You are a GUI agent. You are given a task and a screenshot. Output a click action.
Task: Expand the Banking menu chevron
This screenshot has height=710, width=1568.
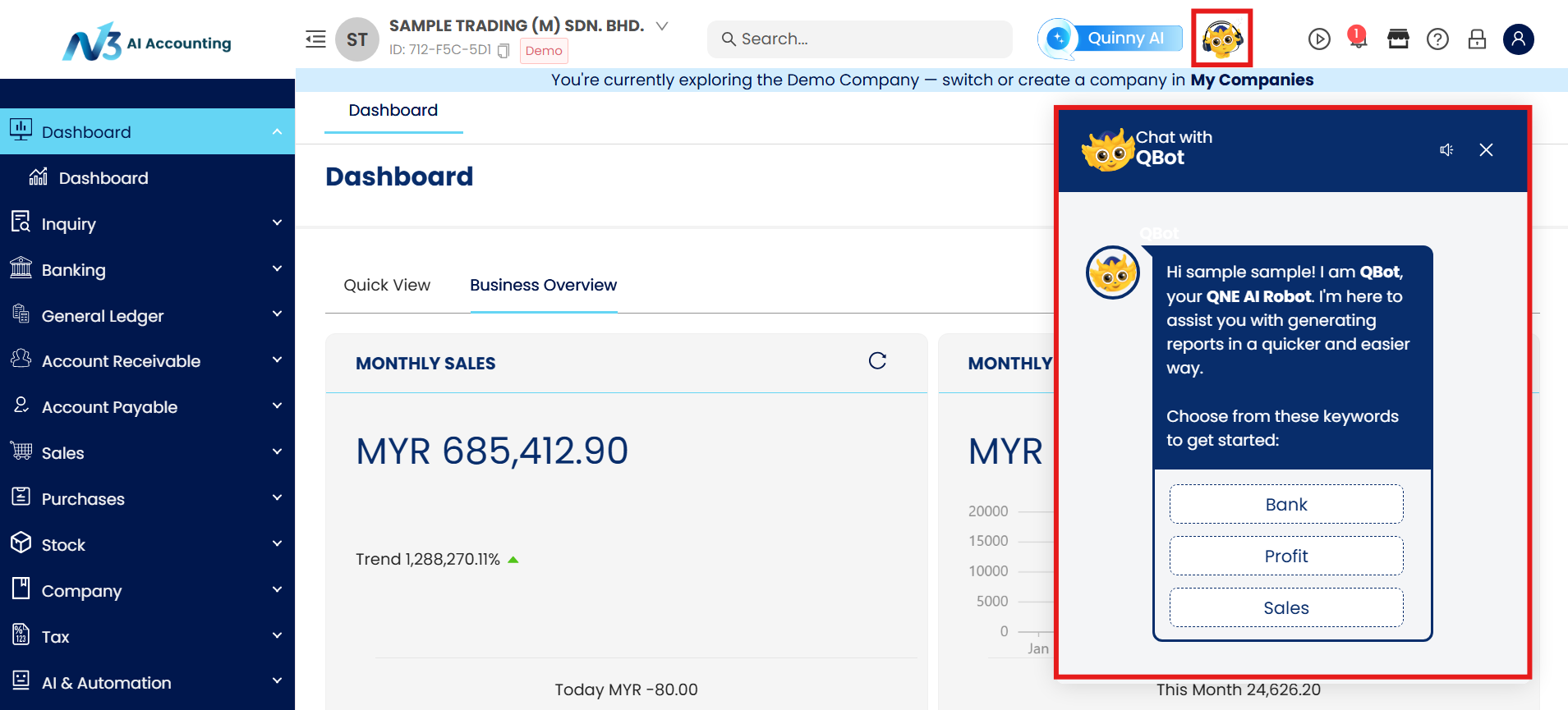tap(277, 269)
